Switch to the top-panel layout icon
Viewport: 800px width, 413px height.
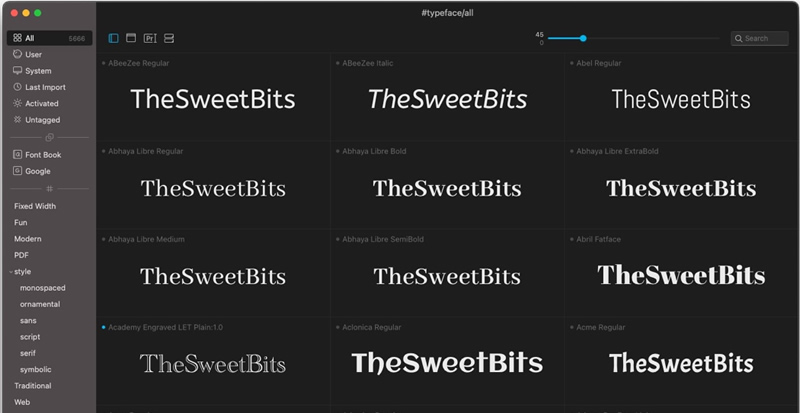[131, 38]
